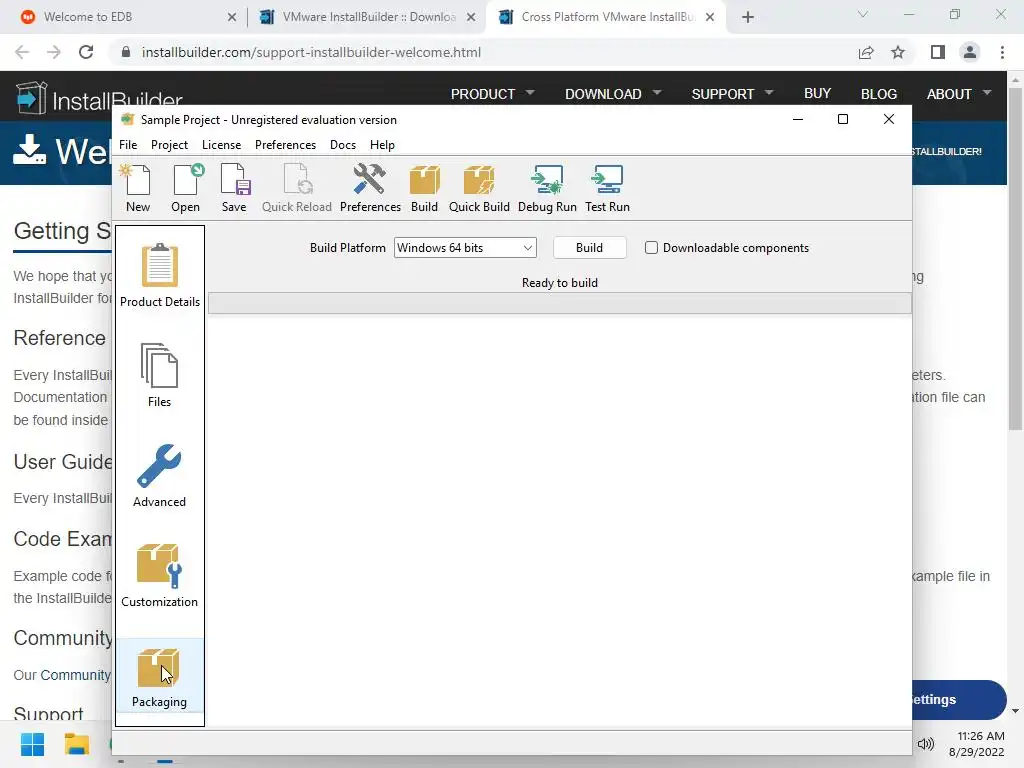
Task: Expand the DOWNLOAD menu on website
Action: click(x=613, y=94)
